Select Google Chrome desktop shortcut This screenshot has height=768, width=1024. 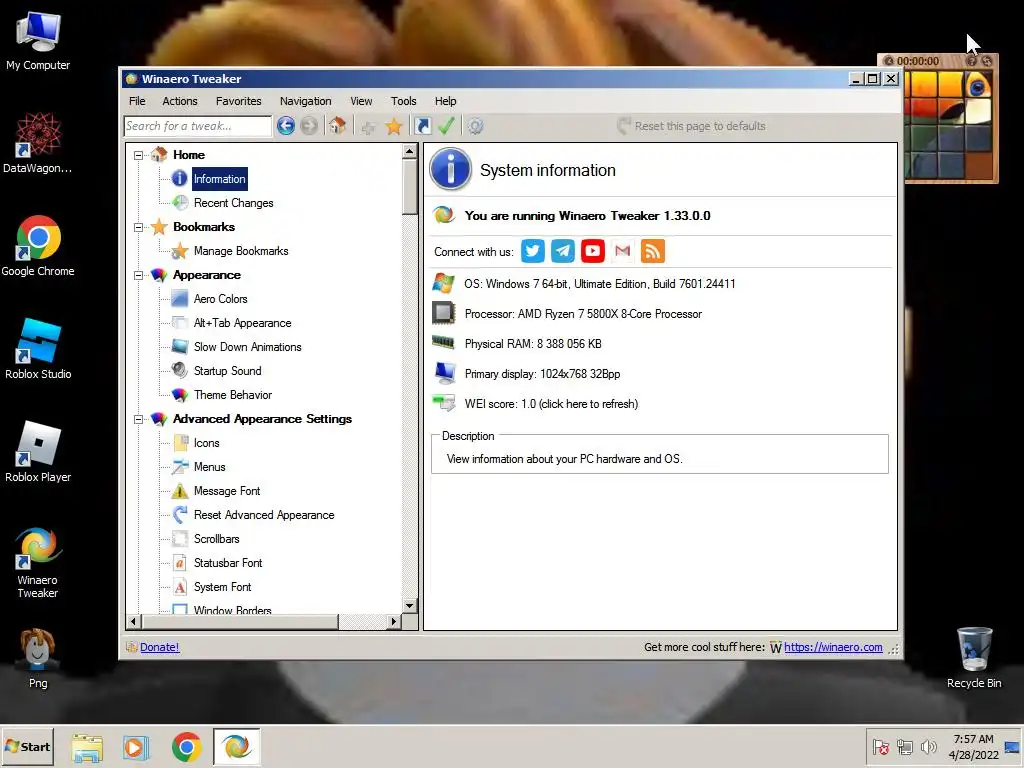click(38, 246)
